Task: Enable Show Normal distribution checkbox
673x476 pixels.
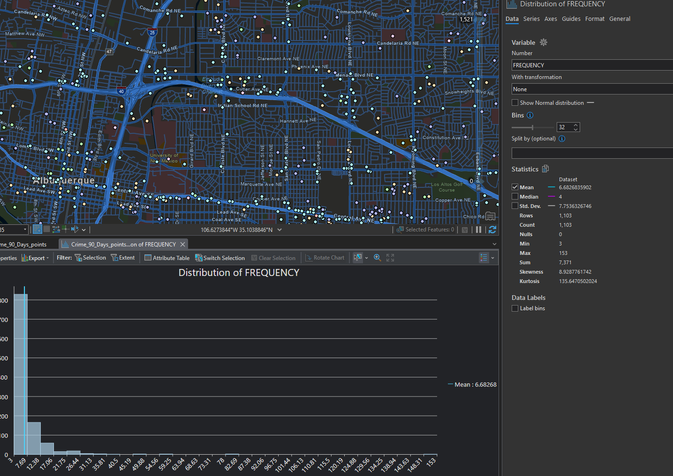Action: tap(515, 102)
